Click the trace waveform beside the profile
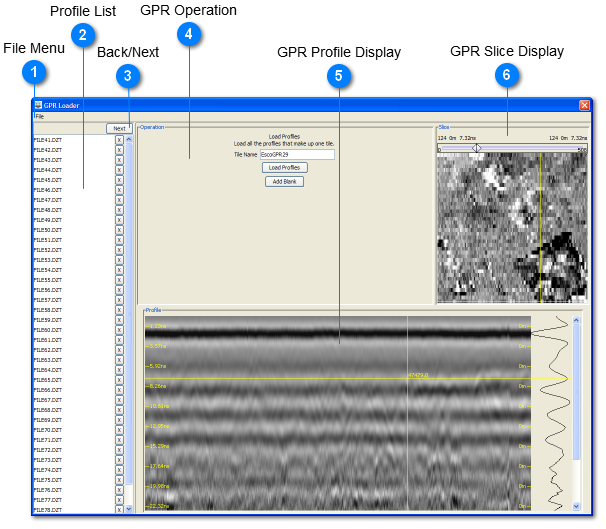Viewport: 606px width, 529px height. (x=552, y=413)
